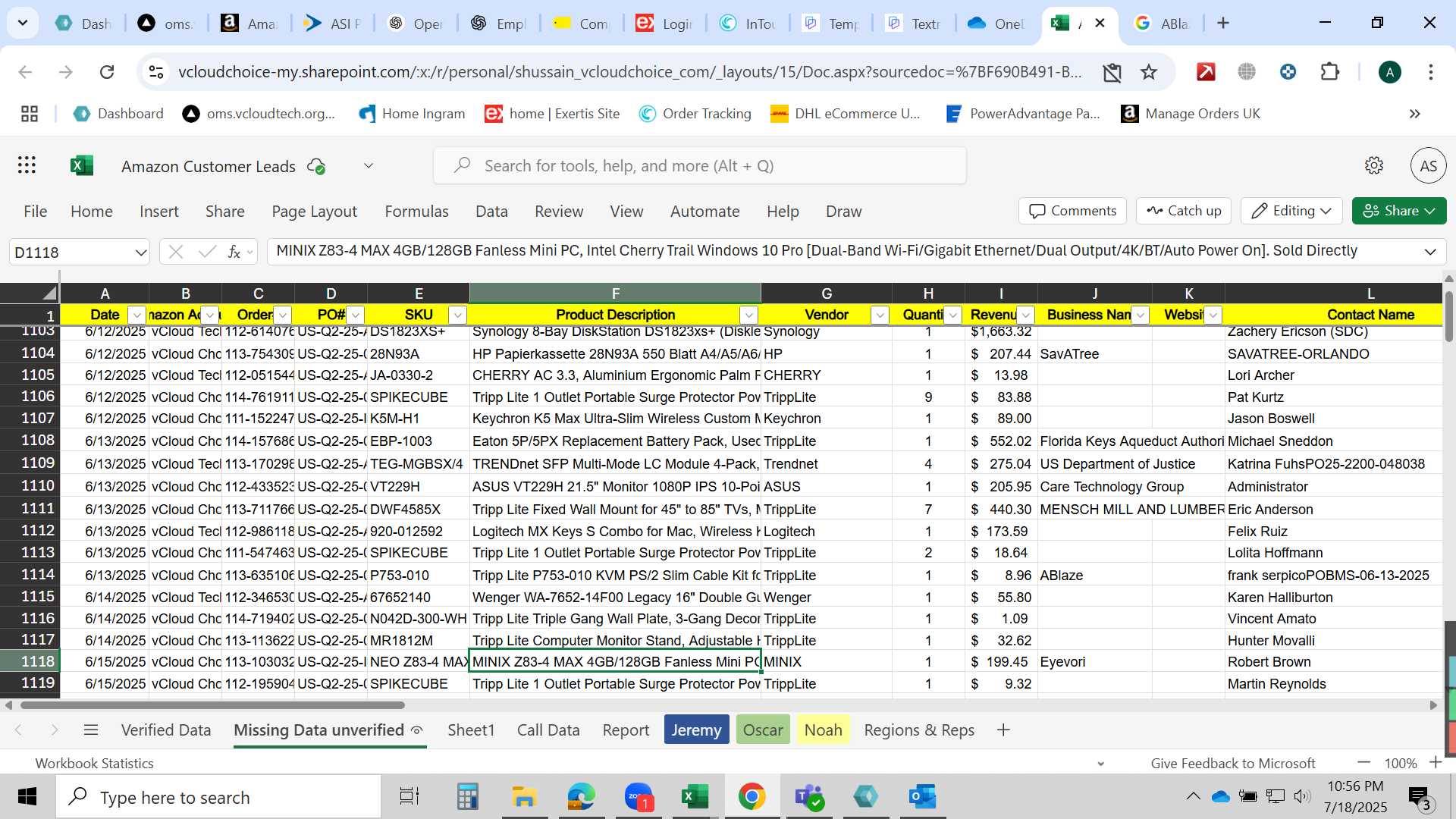Open the Data ribbon tab
The height and width of the screenshot is (819, 1456).
[491, 212]
